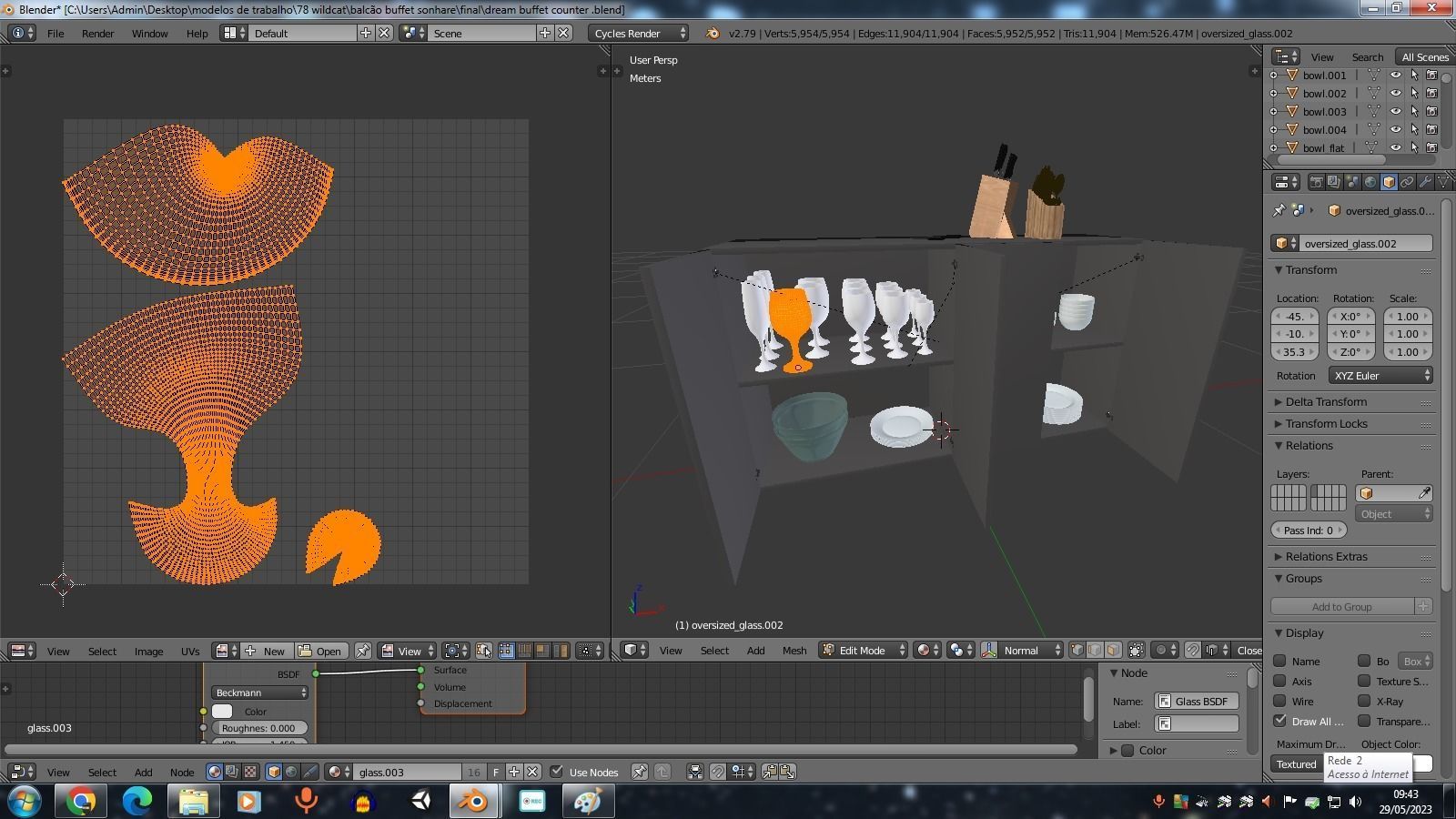
Task: Select UV vertex selection mode
Action: pyautogui.click(x=506, y=651)
